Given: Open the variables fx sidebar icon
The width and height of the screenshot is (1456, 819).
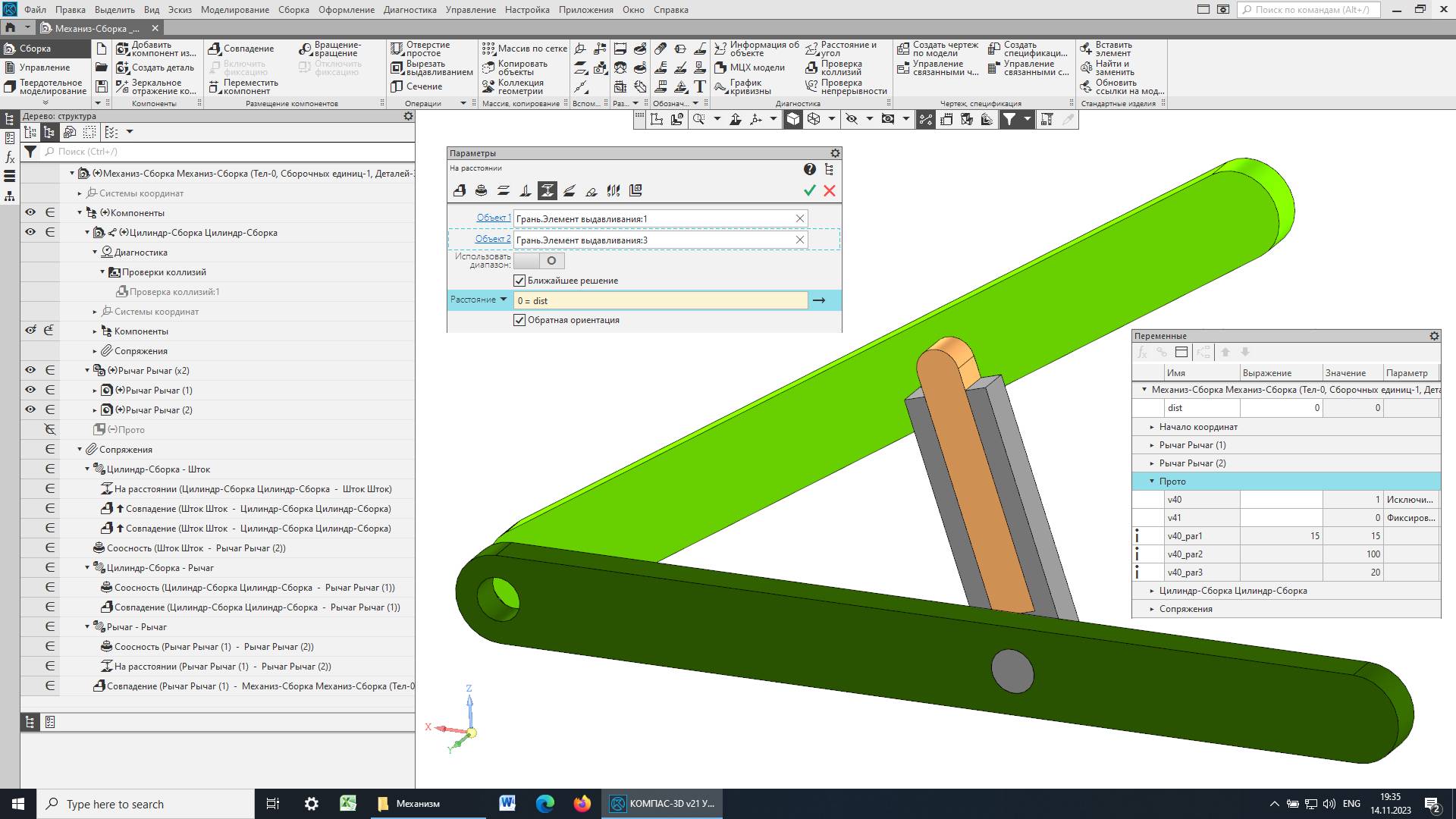Looking at the screenshot, I should (x=10, y=157).
